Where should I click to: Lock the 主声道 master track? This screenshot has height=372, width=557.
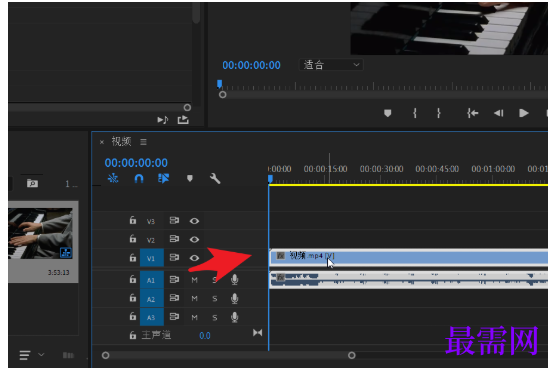pos(133,335)
